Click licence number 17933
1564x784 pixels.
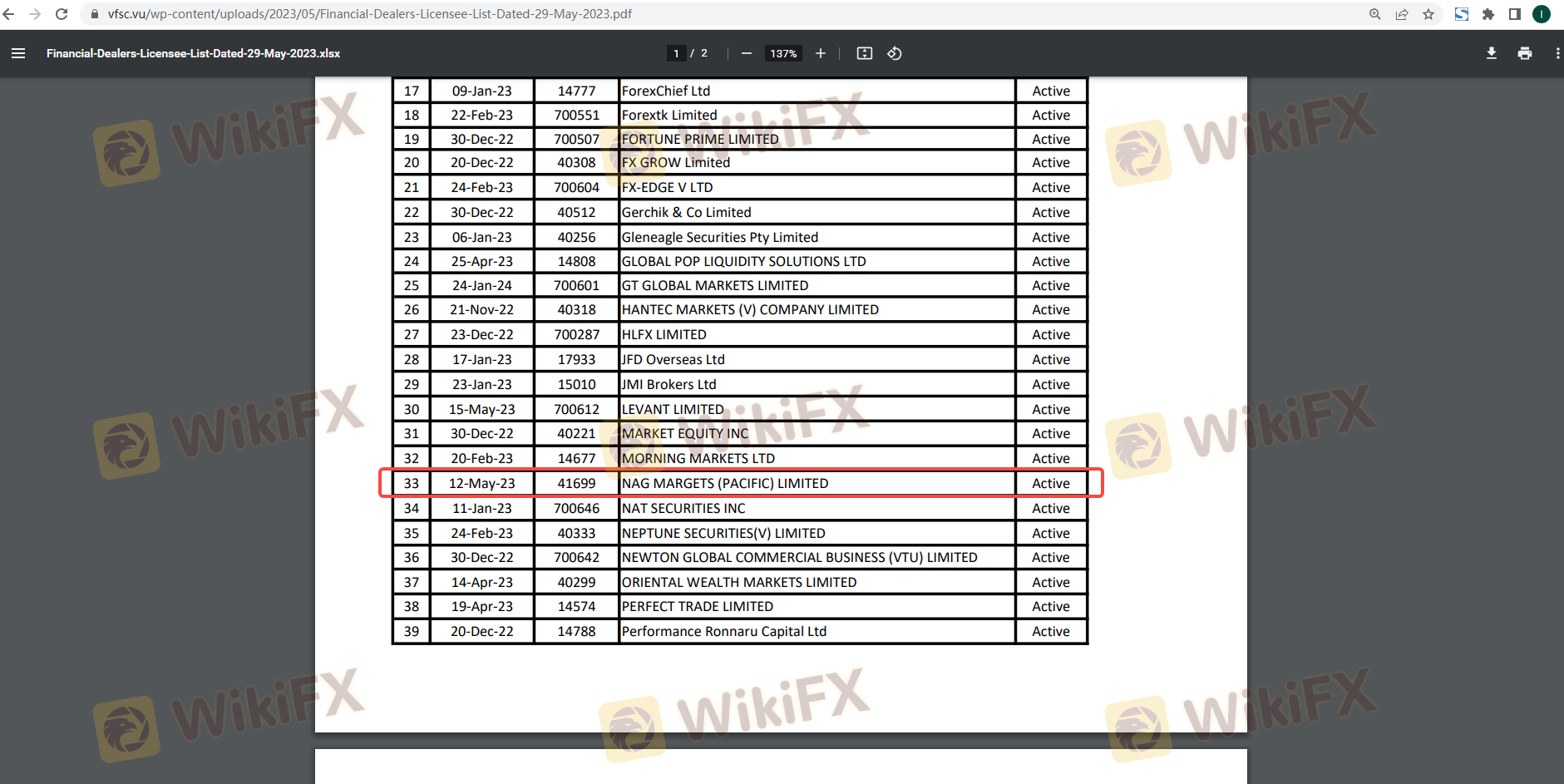pos(577,359)
